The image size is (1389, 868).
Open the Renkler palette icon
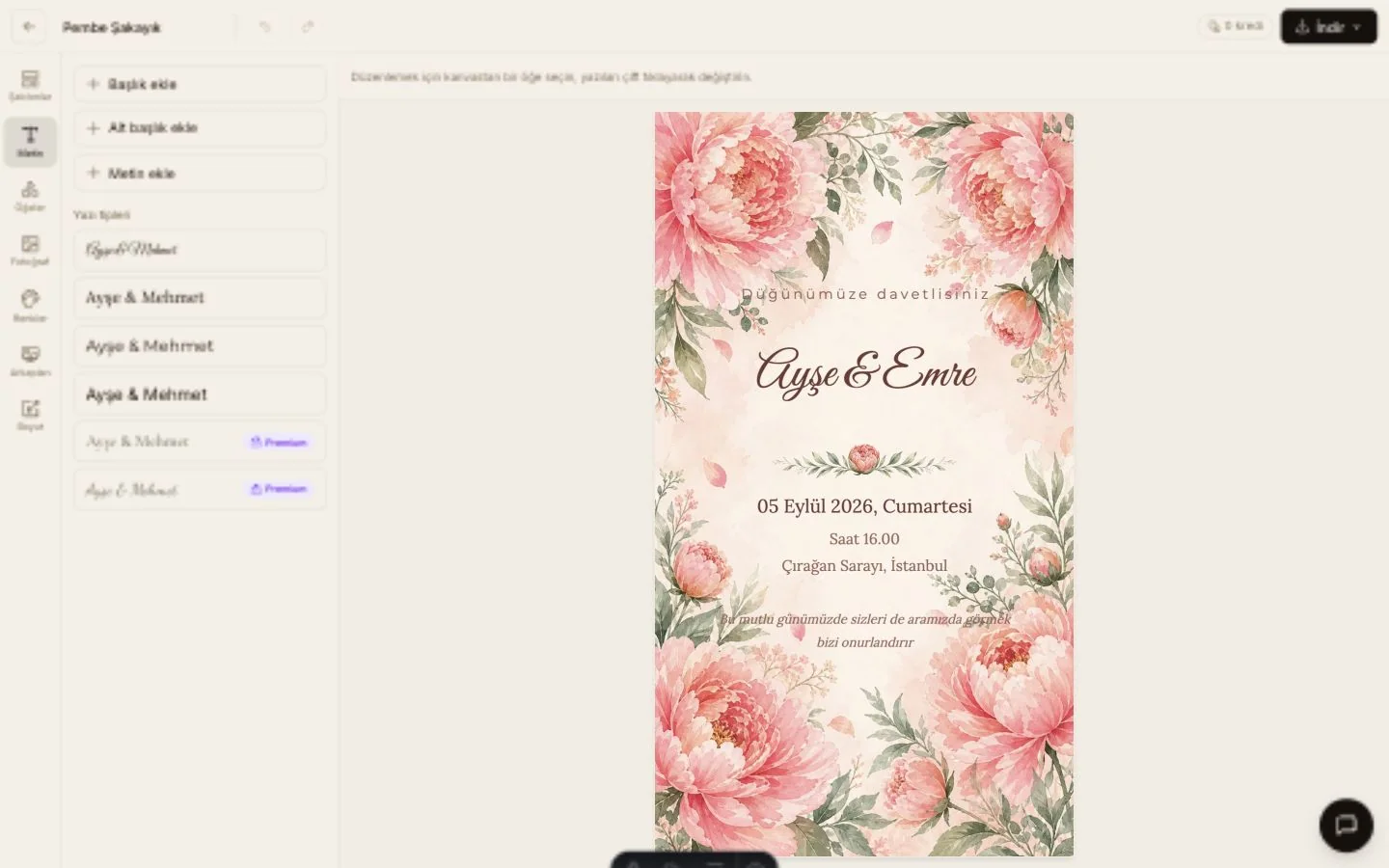pos(30,306)
